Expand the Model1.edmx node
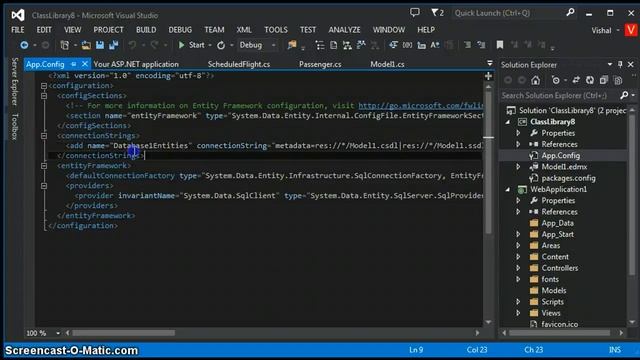 518,167
